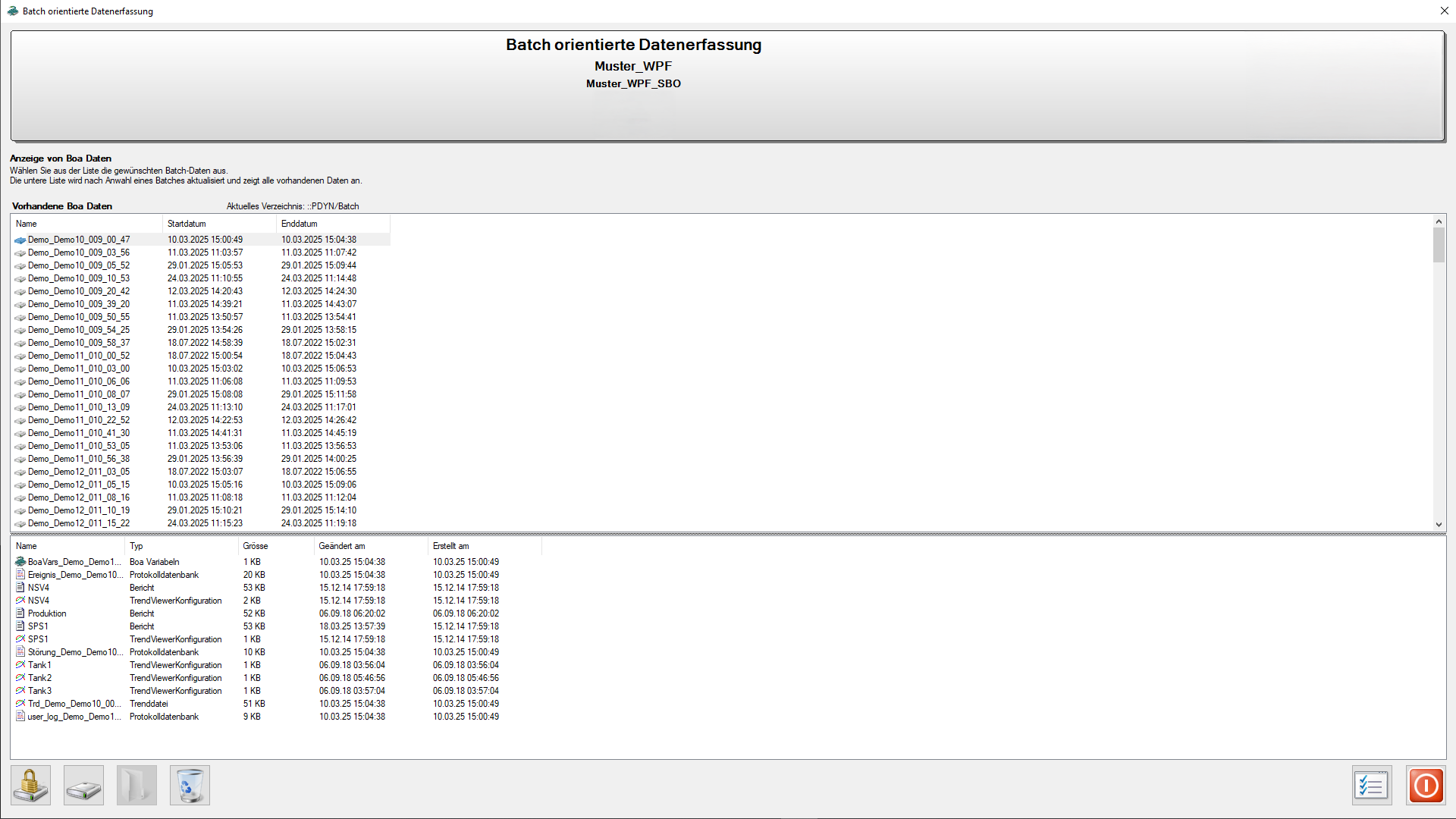Select batch Demo_Demo10_009_39_20
The image size is (1456, 819).
click(201, 304)
